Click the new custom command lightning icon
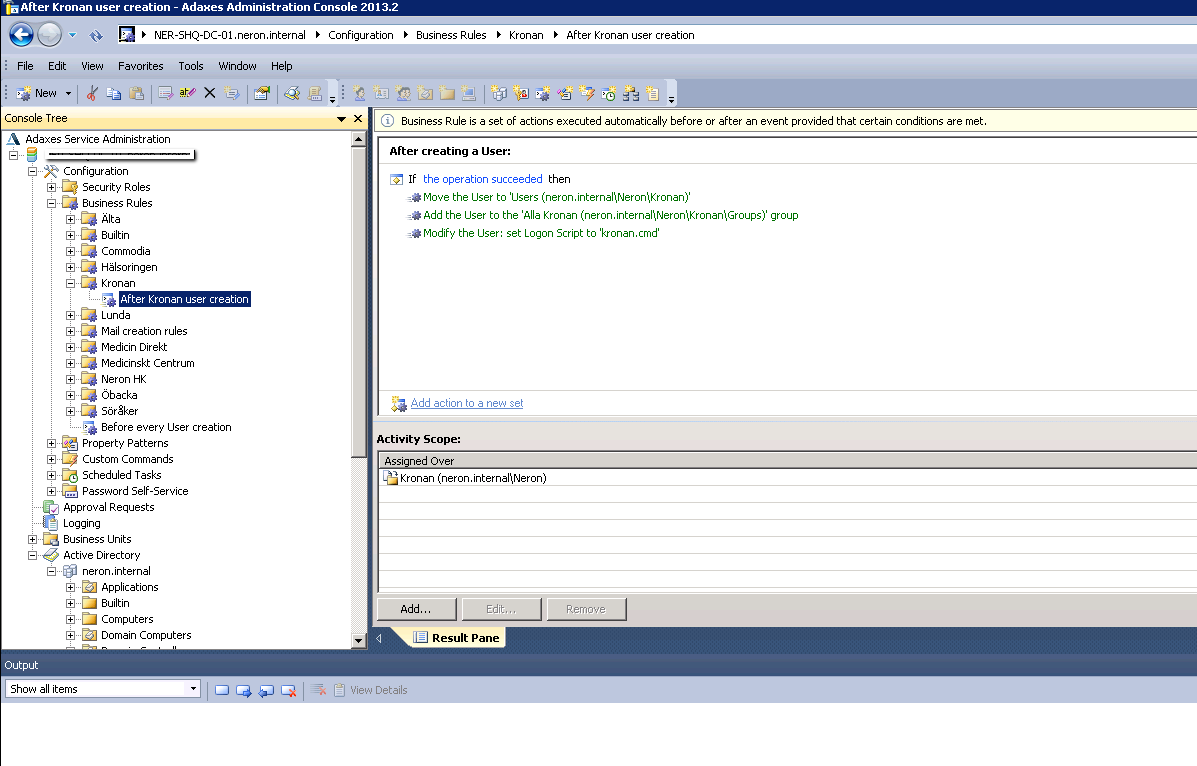 586,93
